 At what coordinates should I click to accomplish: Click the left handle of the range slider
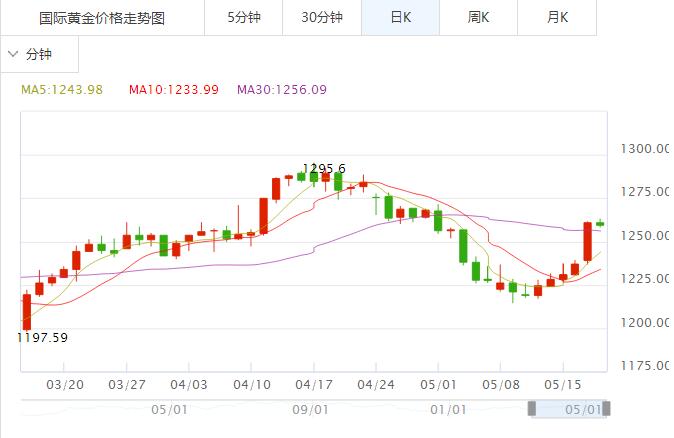pos(532,408)
